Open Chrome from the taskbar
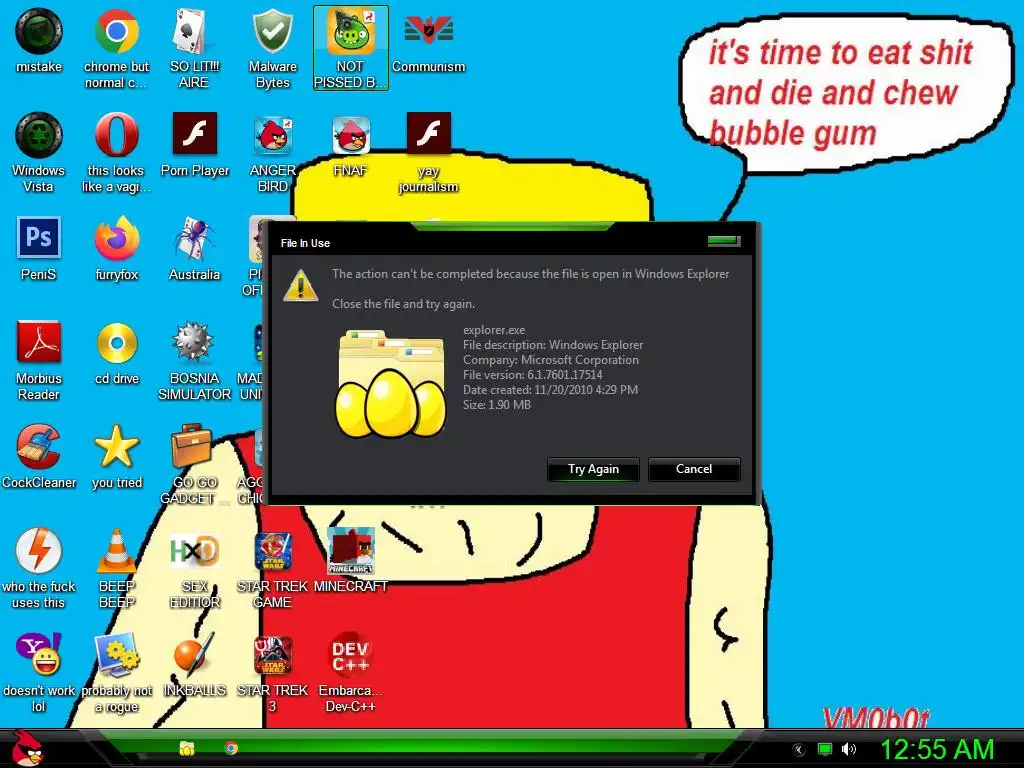The width and height of the screenshot is (1024, 768). pos(231,748)
